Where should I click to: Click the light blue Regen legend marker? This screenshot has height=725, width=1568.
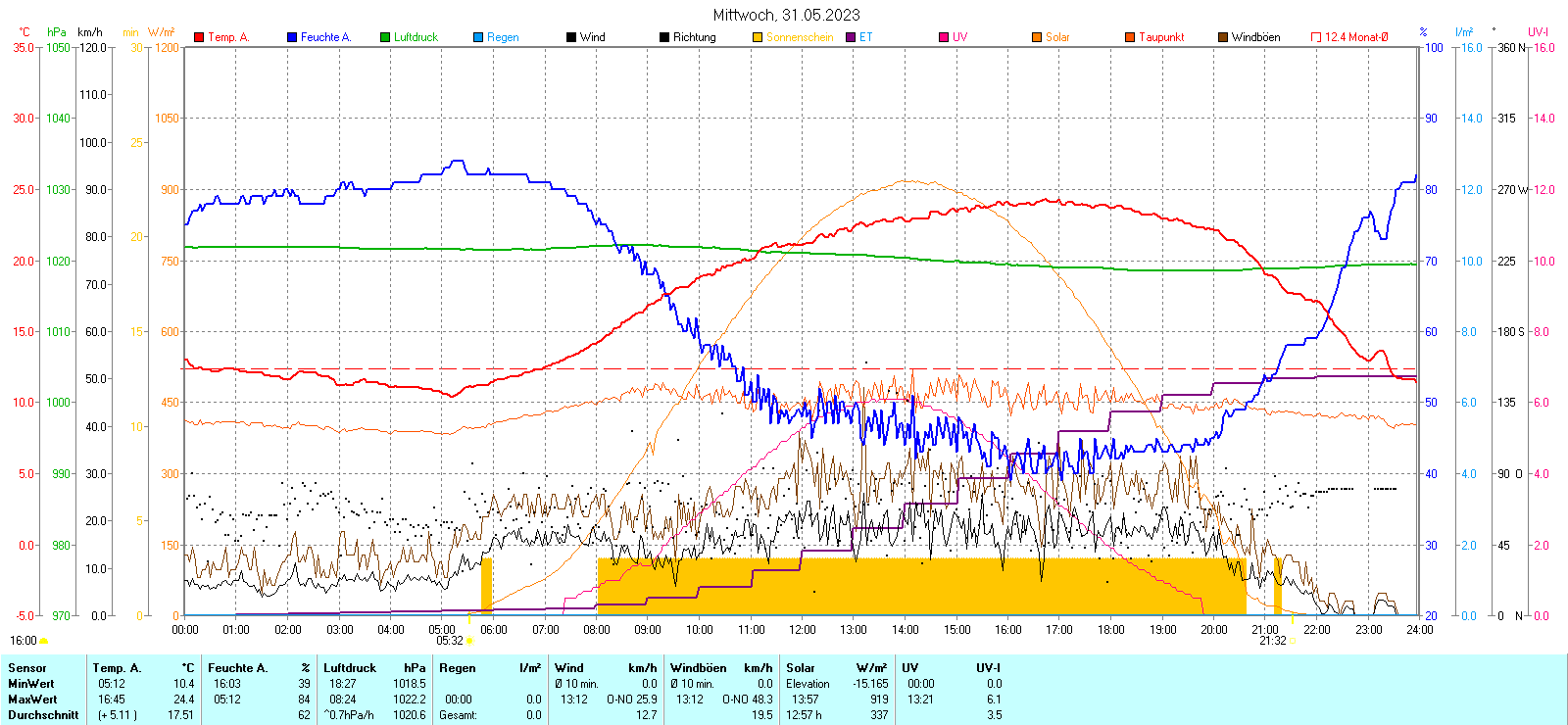(x=478, y=37)
